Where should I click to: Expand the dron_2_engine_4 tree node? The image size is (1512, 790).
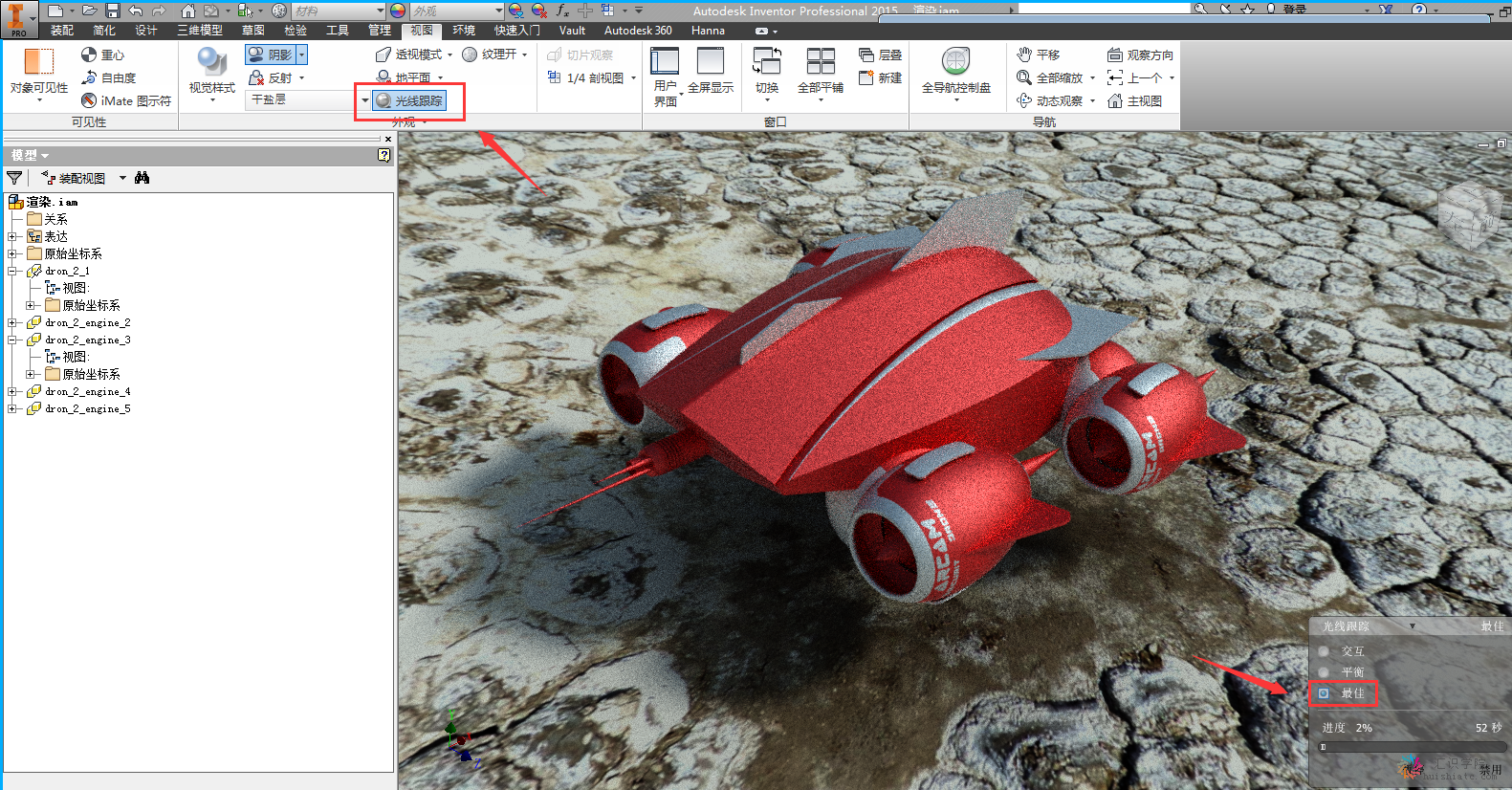coord(11,392)
